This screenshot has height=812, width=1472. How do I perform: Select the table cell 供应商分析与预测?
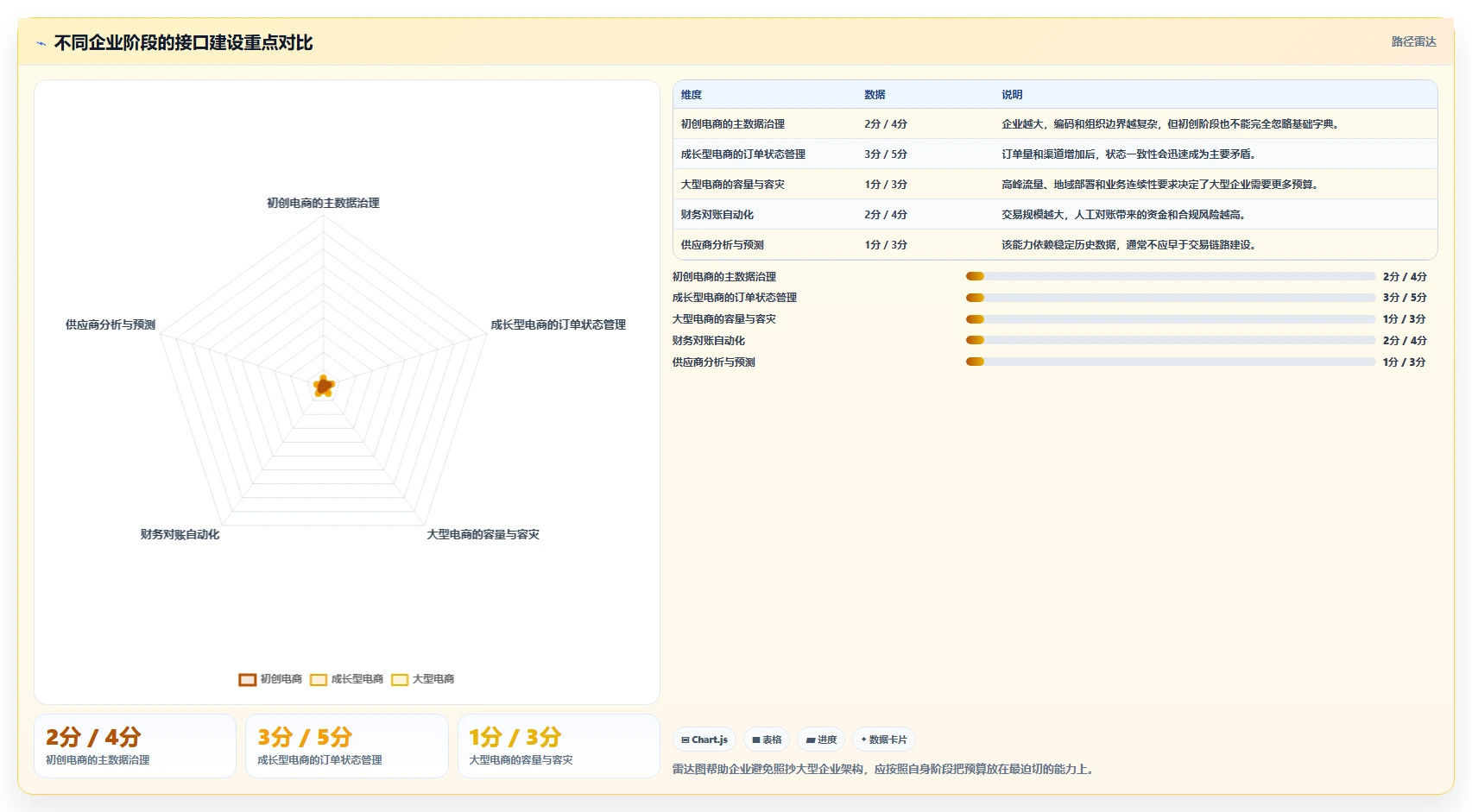tap(723, 245)
